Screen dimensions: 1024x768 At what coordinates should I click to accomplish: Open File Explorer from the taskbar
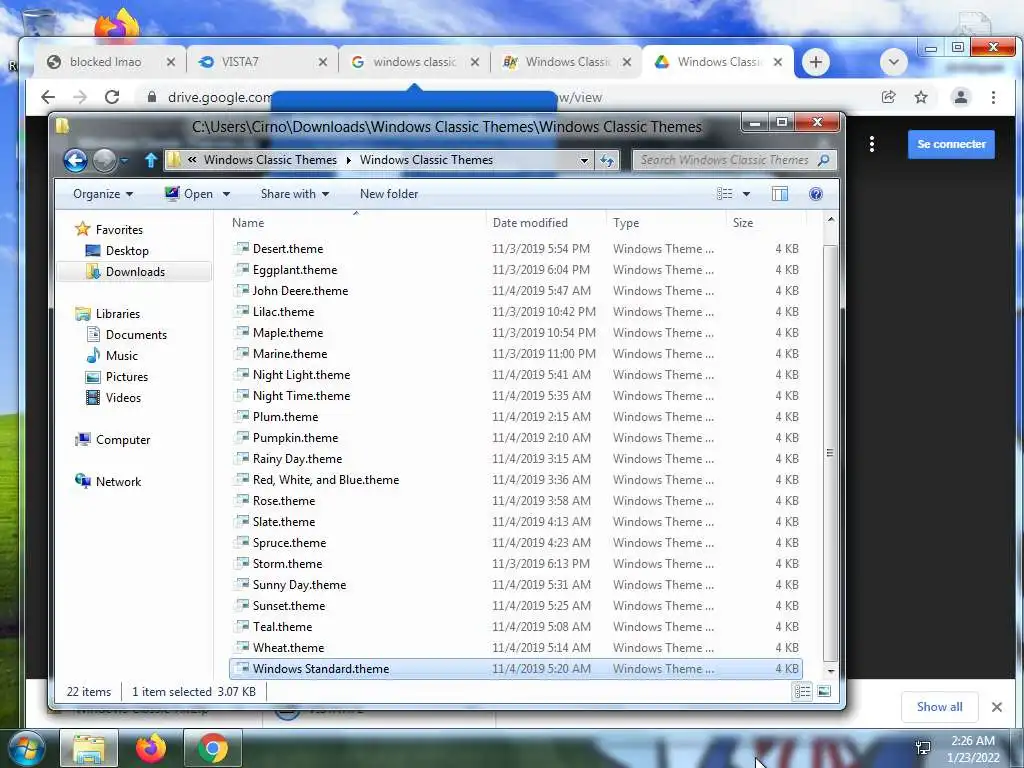(x=89, y=748)
